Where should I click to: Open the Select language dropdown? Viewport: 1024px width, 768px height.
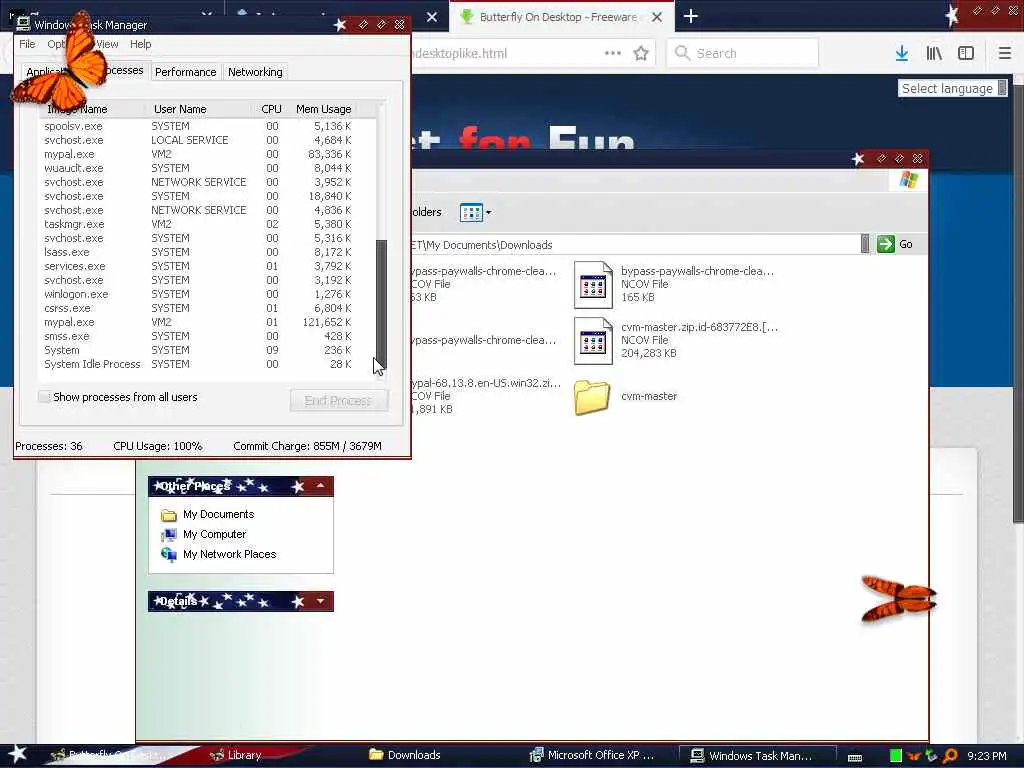953,88
